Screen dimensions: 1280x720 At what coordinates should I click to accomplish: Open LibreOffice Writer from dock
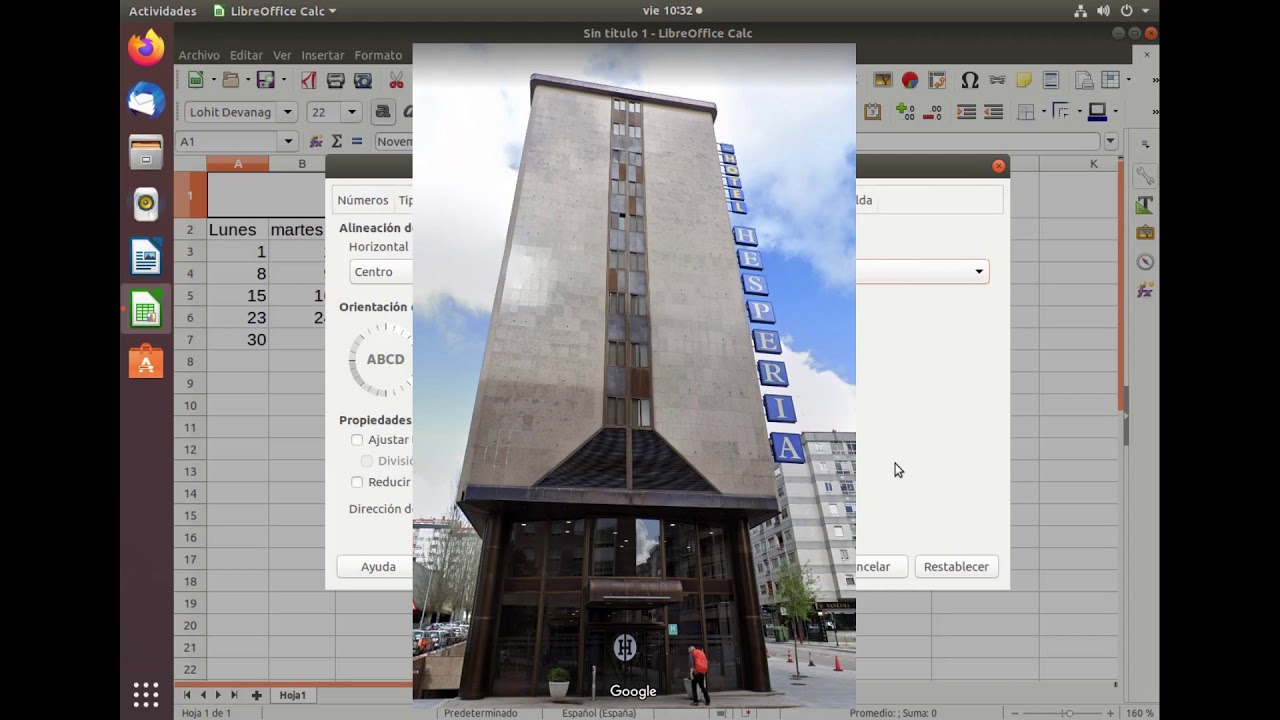tap(146, 257)
